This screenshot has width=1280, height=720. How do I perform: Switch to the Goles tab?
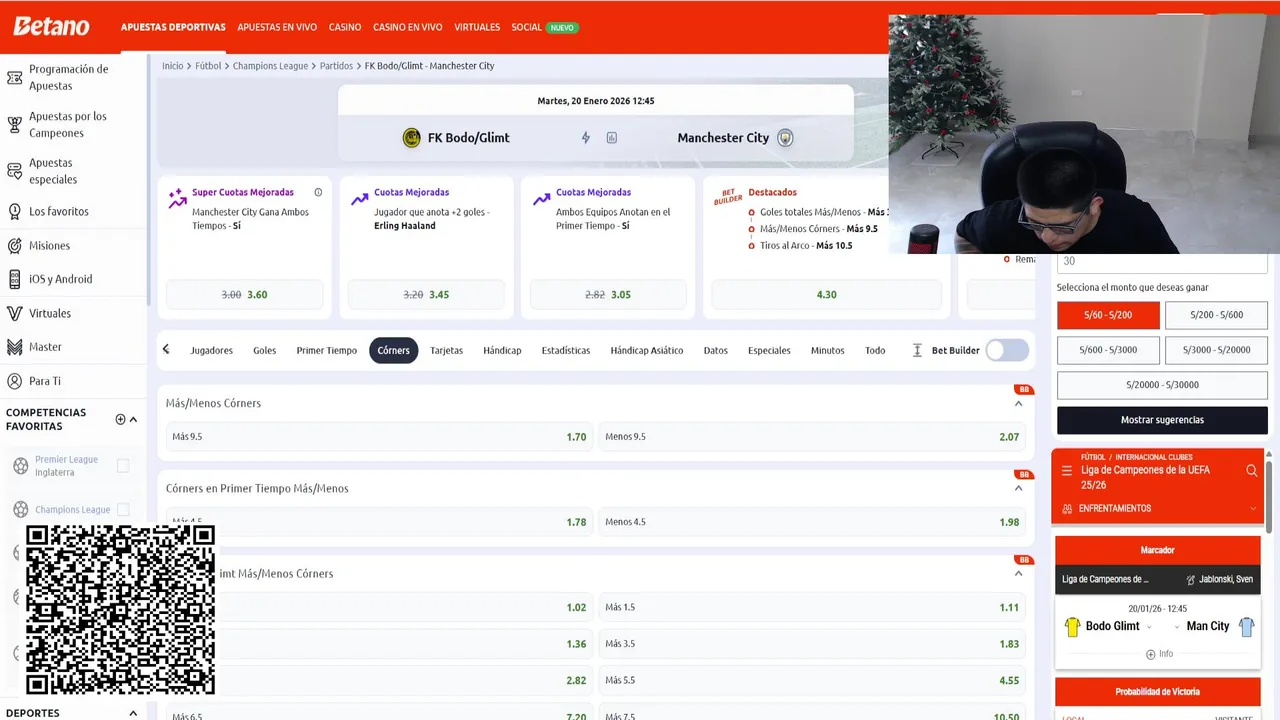pos(264,350)
